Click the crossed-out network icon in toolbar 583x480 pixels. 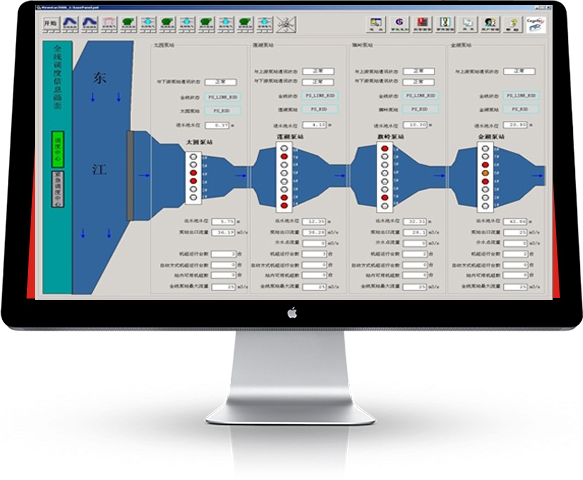pos(285,25)
